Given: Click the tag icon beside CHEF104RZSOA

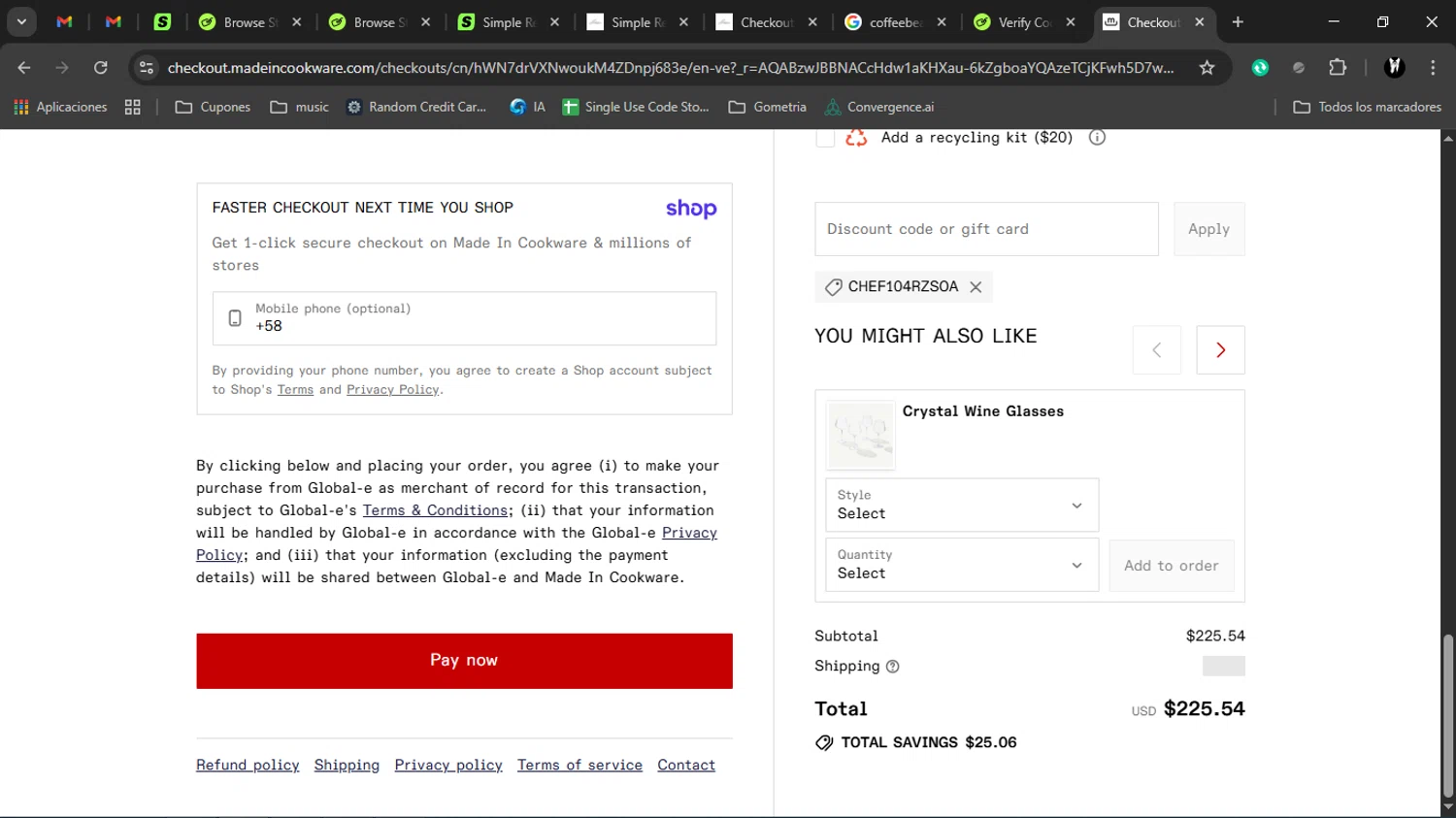Looking at the screenshot, I should pos(833,287).
